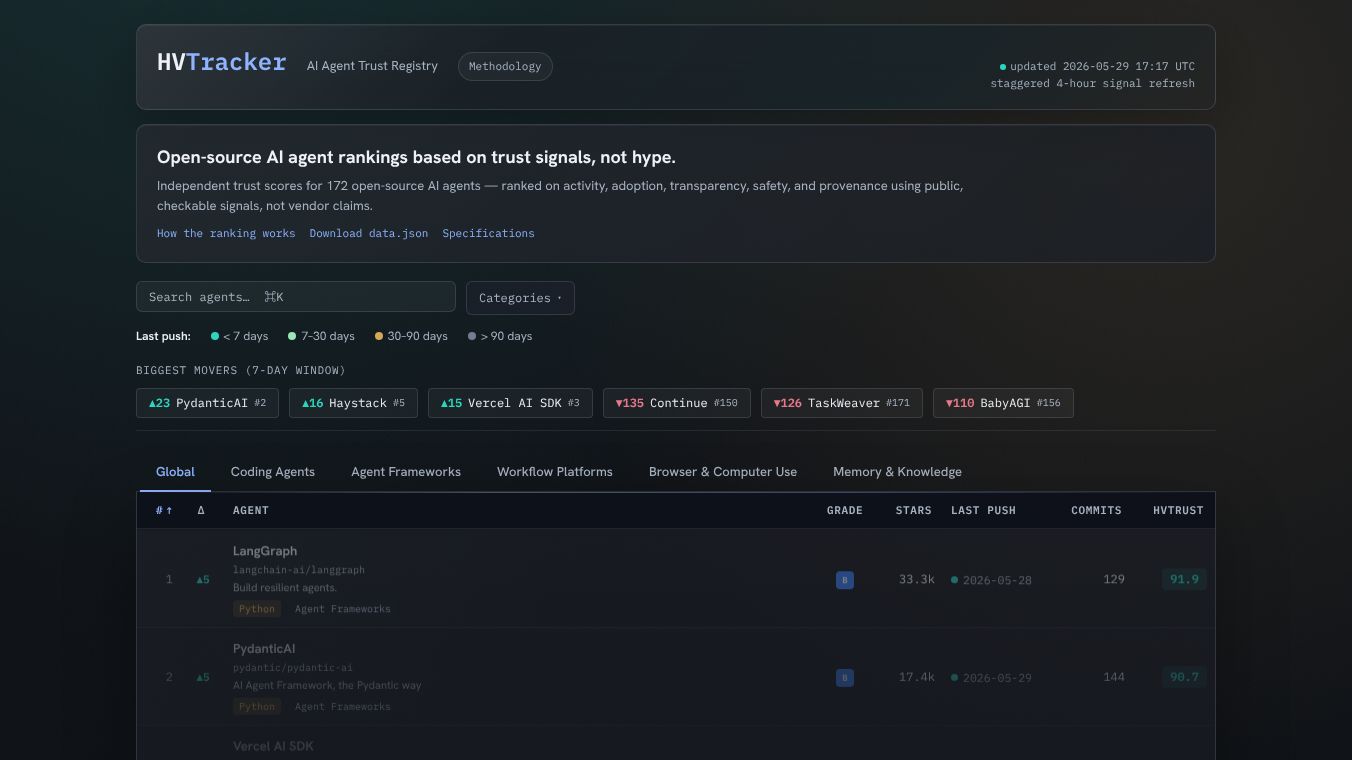The height and width of the screenshot is (760, 1352).
Task: Click the '< 7 days' legend item
Action: [x=239, y=336]
